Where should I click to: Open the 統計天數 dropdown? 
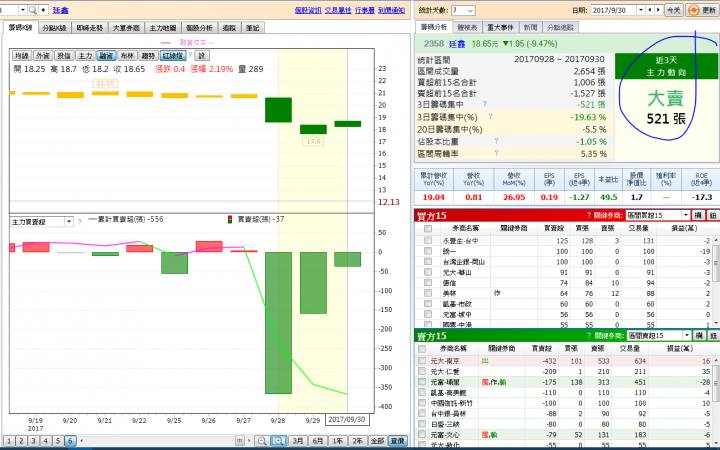(463, 10)
